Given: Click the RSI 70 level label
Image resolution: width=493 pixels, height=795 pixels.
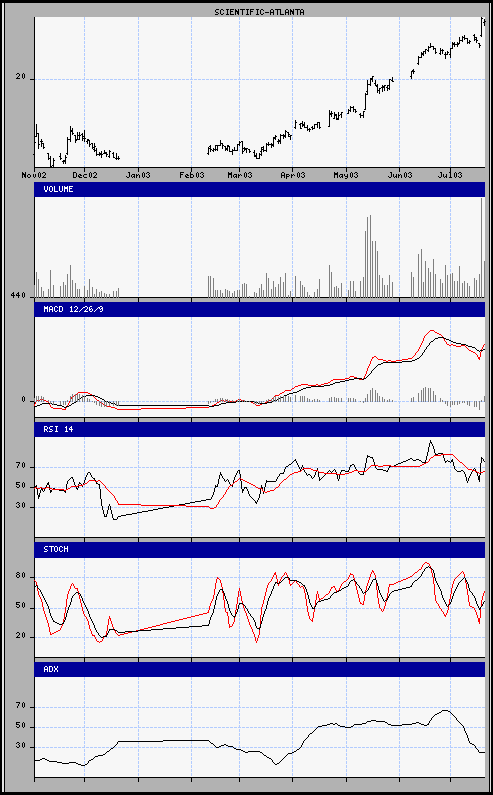Looking at the screenshot, I should 21,464.
